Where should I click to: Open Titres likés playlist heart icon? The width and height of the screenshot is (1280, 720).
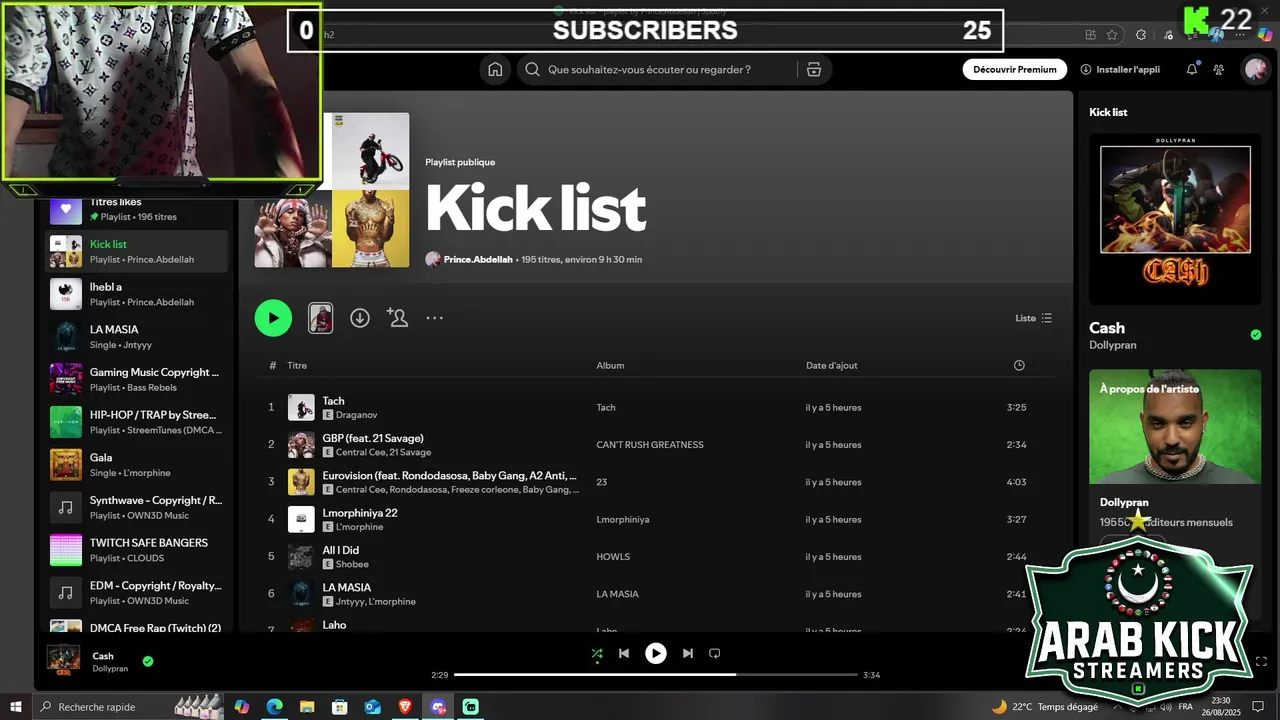click(x=66, y=209)
